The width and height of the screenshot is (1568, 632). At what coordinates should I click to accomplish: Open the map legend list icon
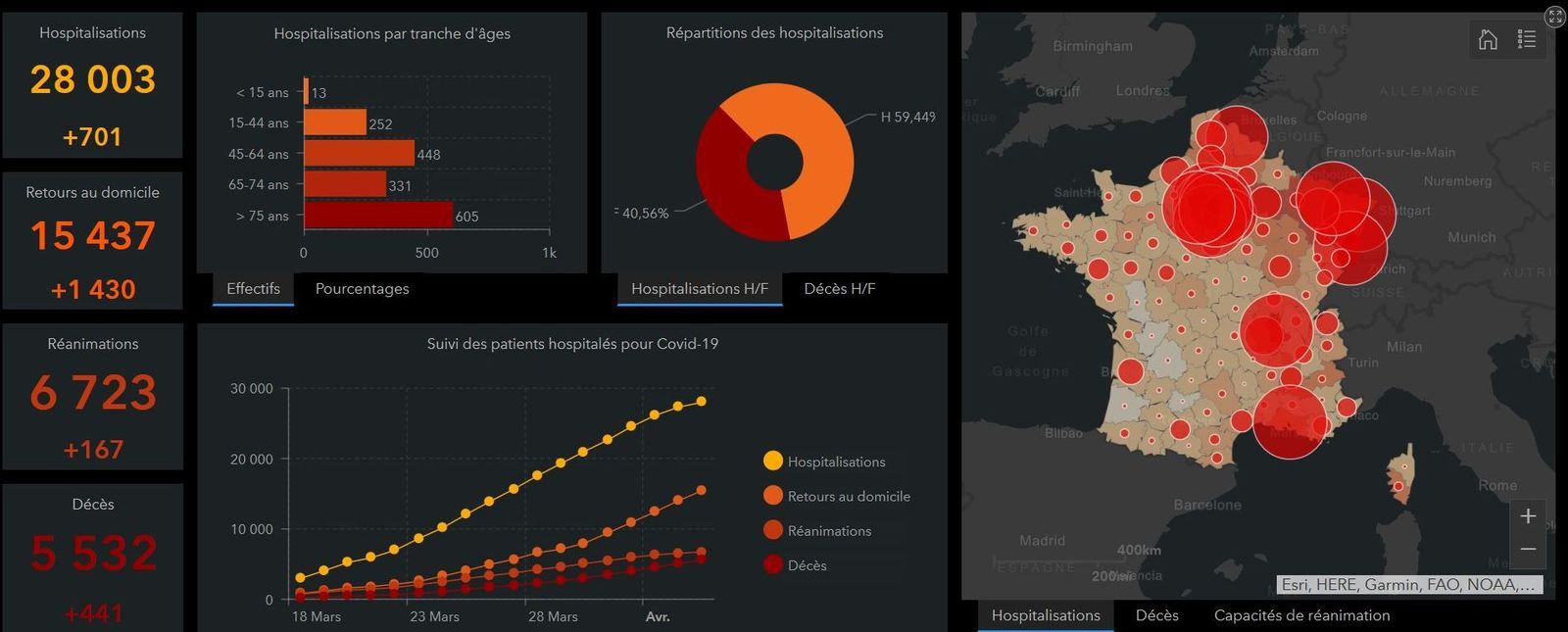tap(1526, 39)
